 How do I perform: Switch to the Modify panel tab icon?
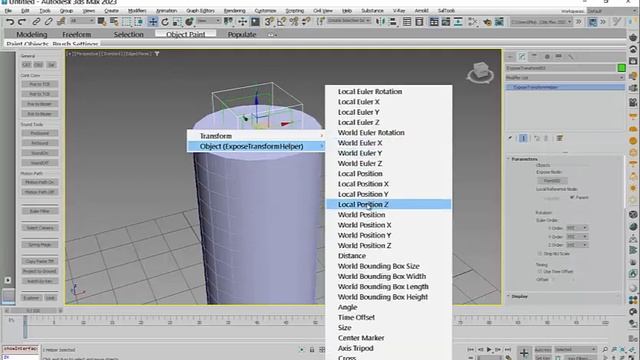pyautogui.click(x=522, y=56)
